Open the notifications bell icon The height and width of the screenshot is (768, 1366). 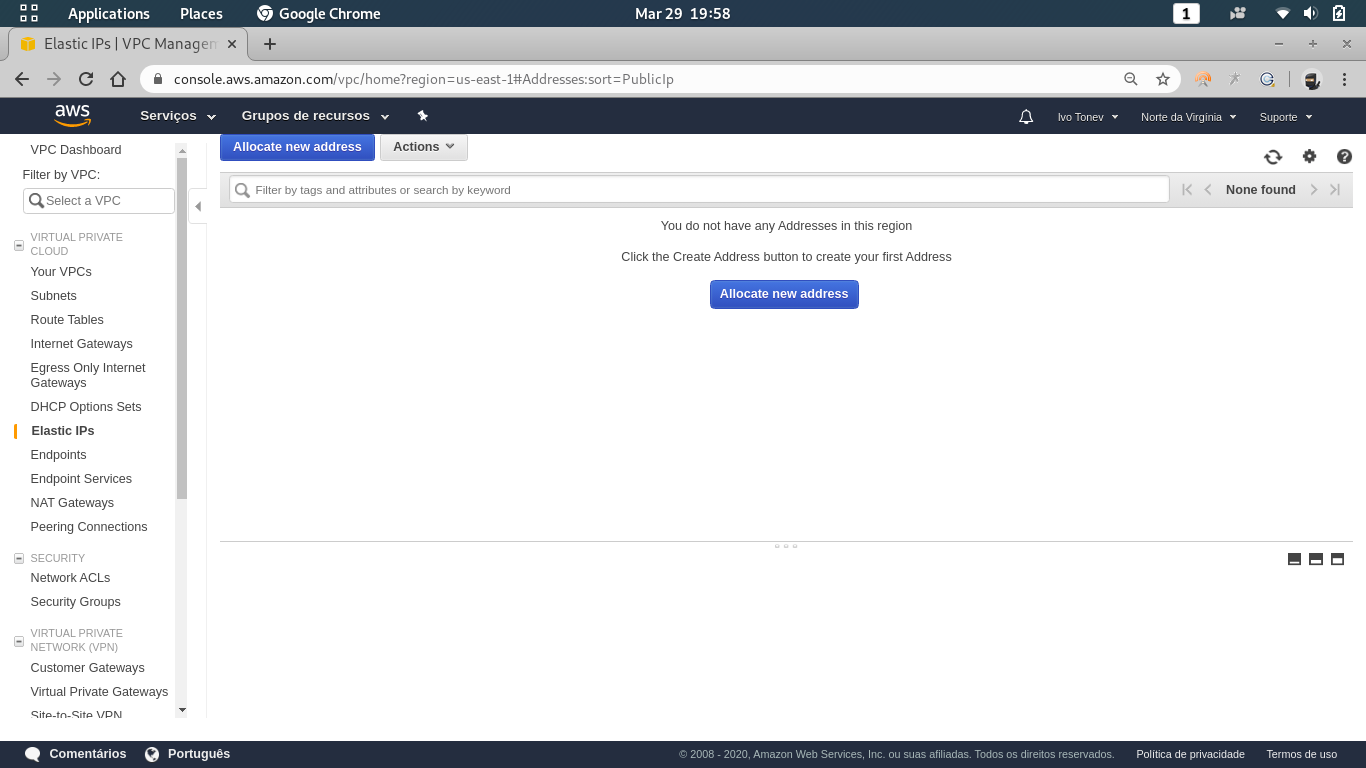[1026, 117]
